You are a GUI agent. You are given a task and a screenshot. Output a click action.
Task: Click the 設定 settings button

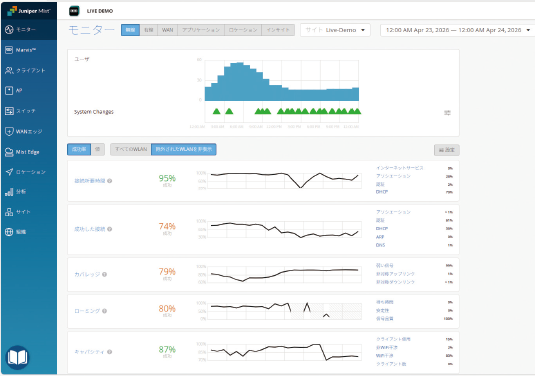pos(447,150)
